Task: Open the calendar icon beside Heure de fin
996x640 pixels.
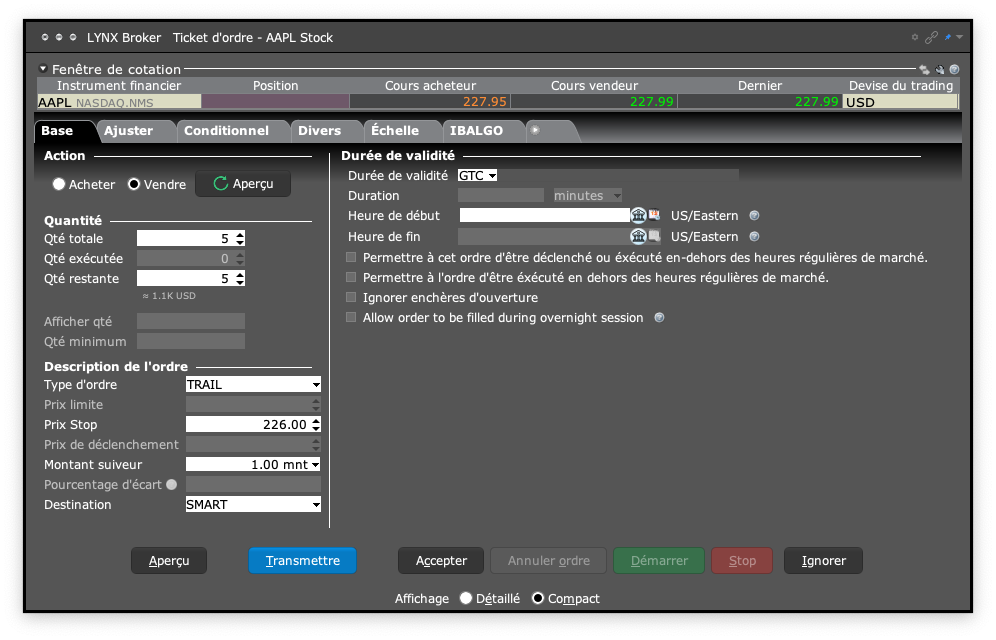Action: coord(654,236)
